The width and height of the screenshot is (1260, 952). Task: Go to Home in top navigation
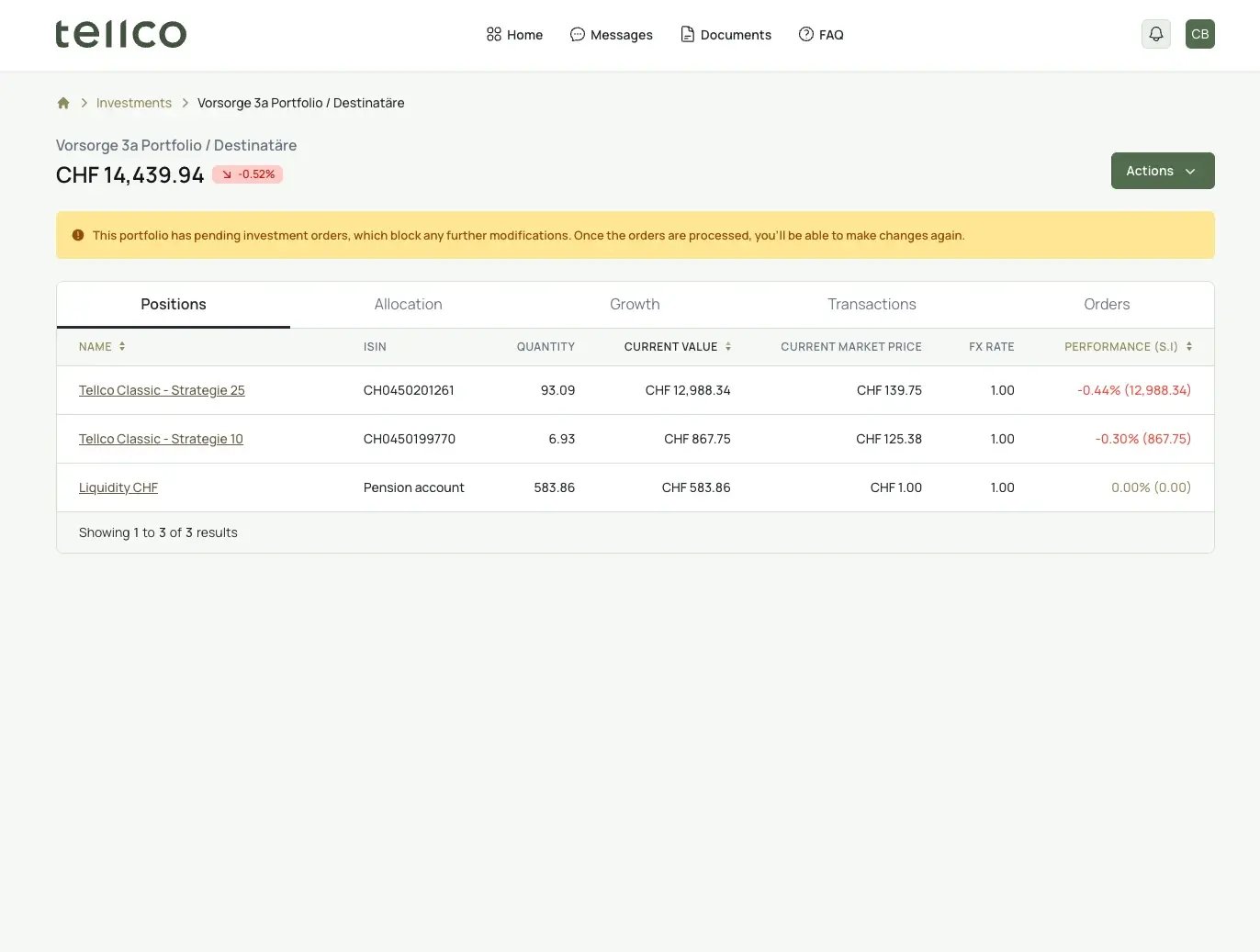(x=514, y=35)
